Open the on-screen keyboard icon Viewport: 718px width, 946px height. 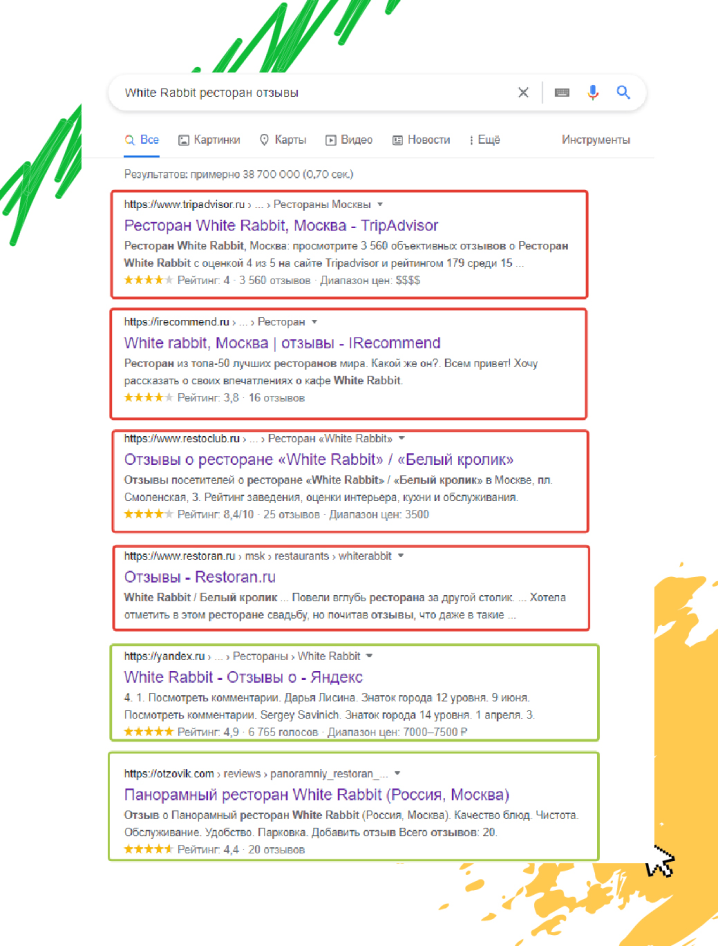562,92
